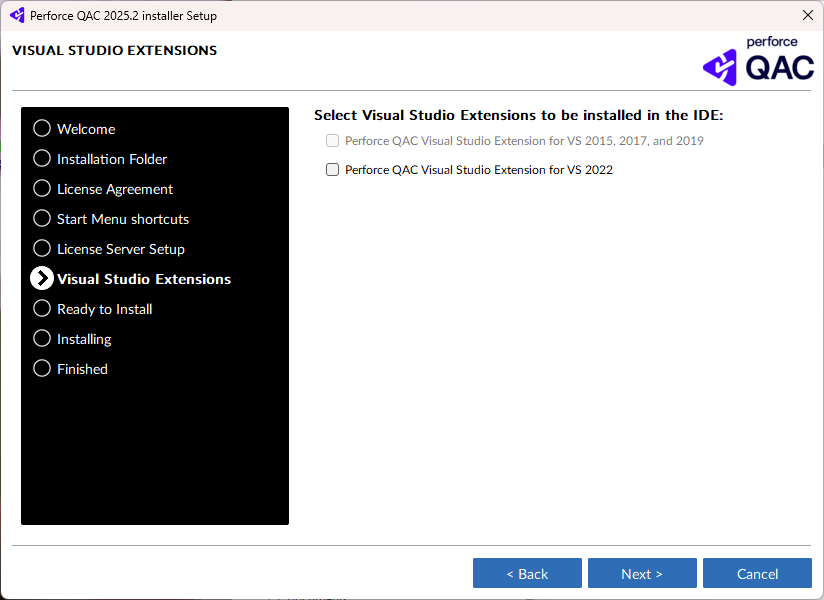This screenshot has width=824, height=600.
Task: Select the Installing step in sidebar
Action: tap(84, 339)
